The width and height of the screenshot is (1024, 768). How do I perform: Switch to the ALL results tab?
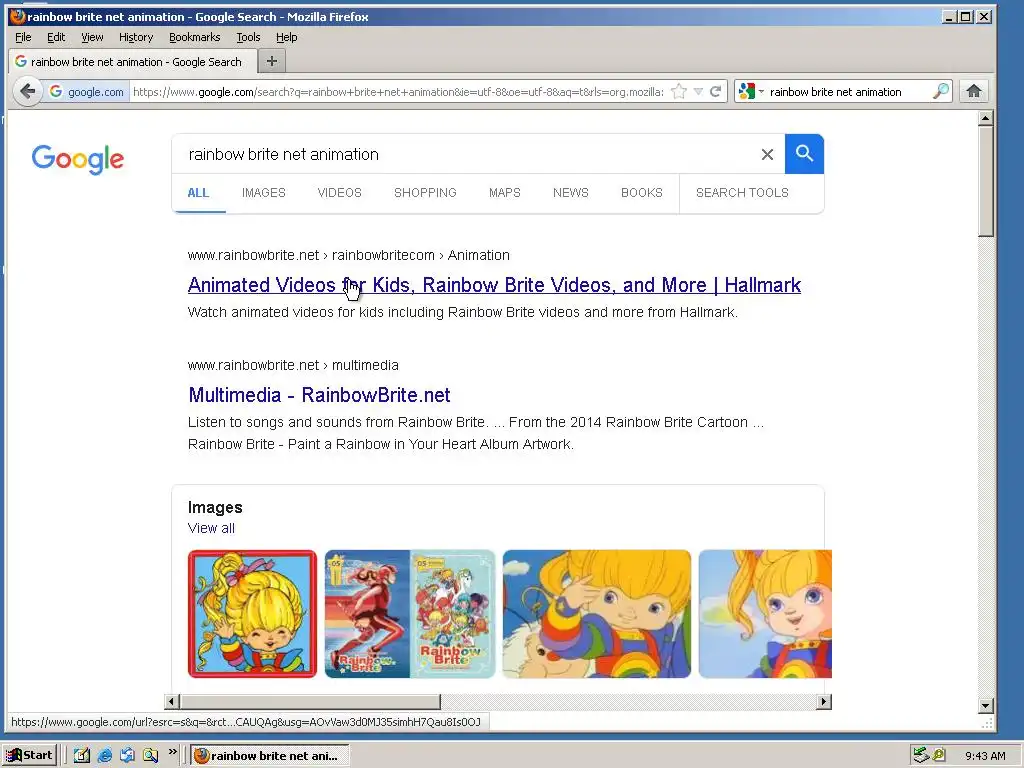click(x=198, y=193)
